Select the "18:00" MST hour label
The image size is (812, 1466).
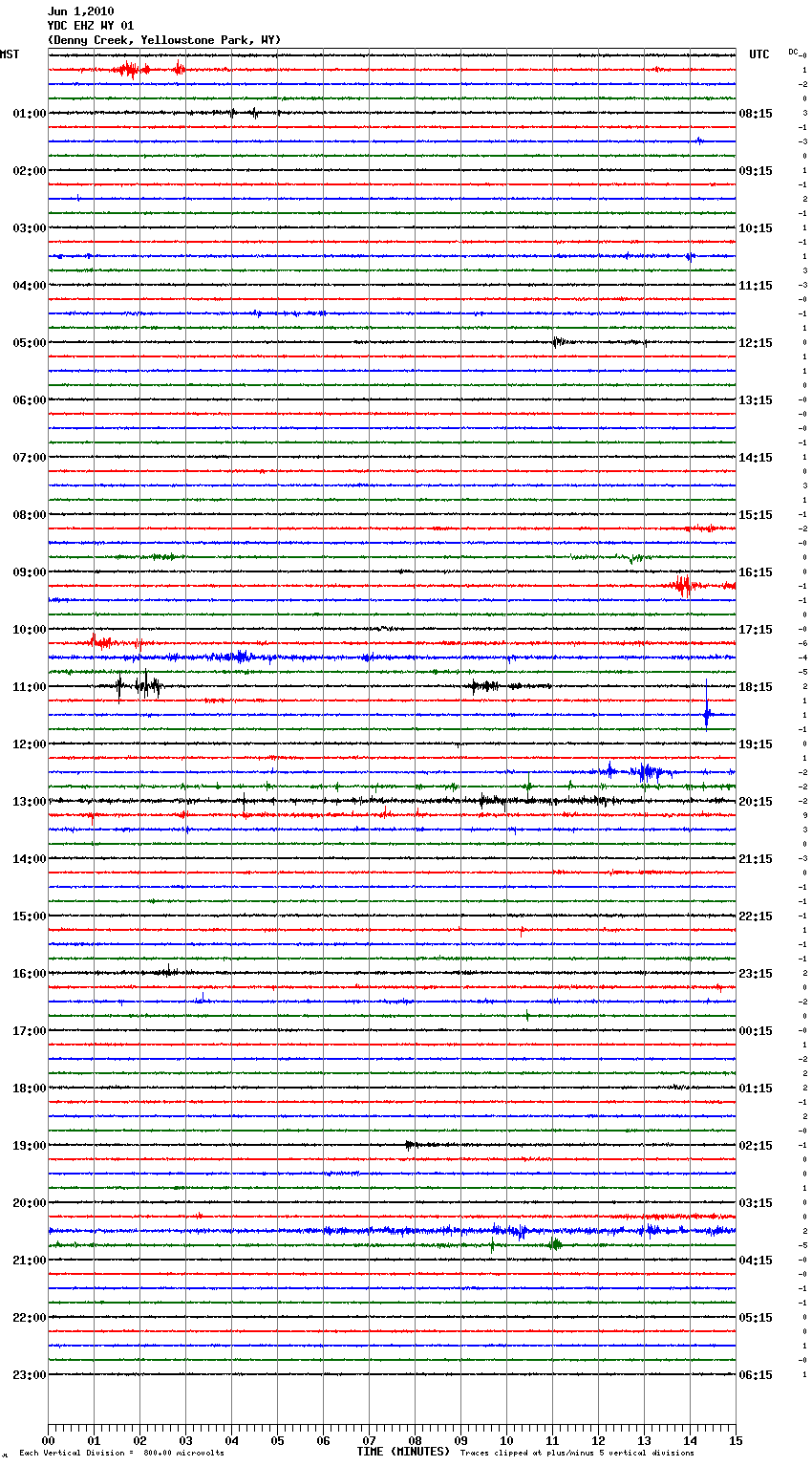30,1089
